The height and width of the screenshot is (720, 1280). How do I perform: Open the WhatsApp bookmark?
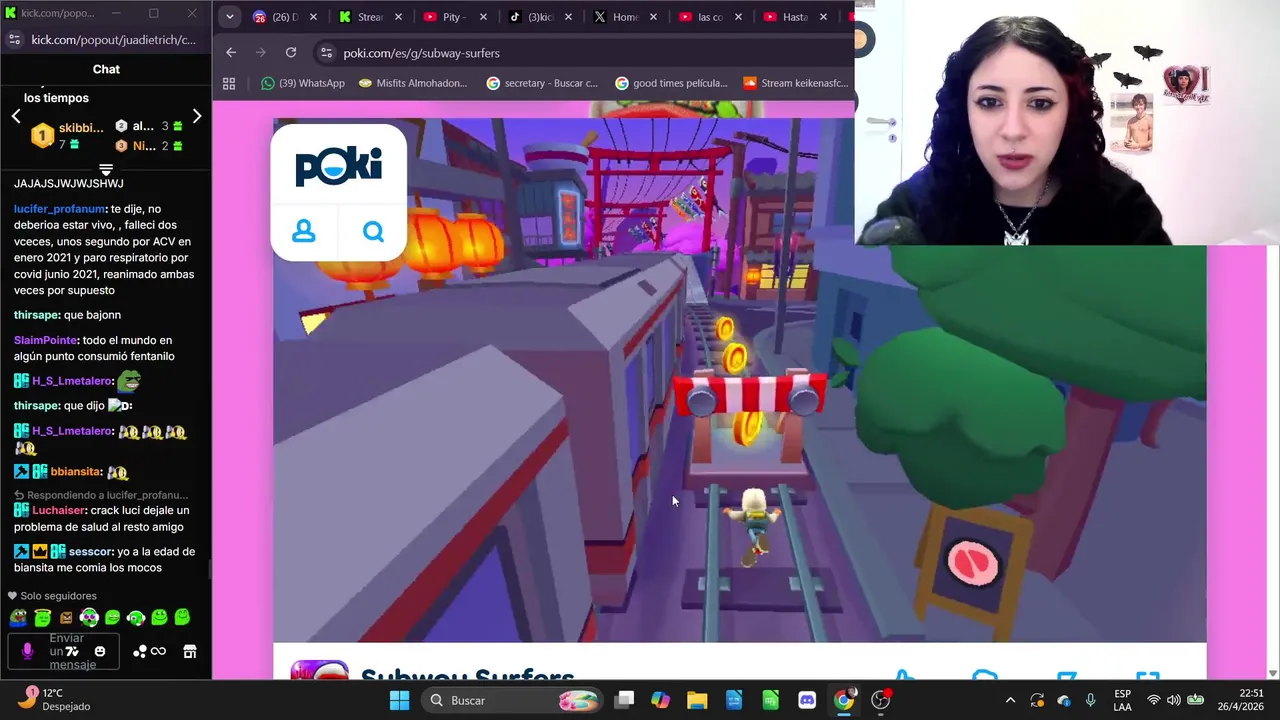coord(302,83)
